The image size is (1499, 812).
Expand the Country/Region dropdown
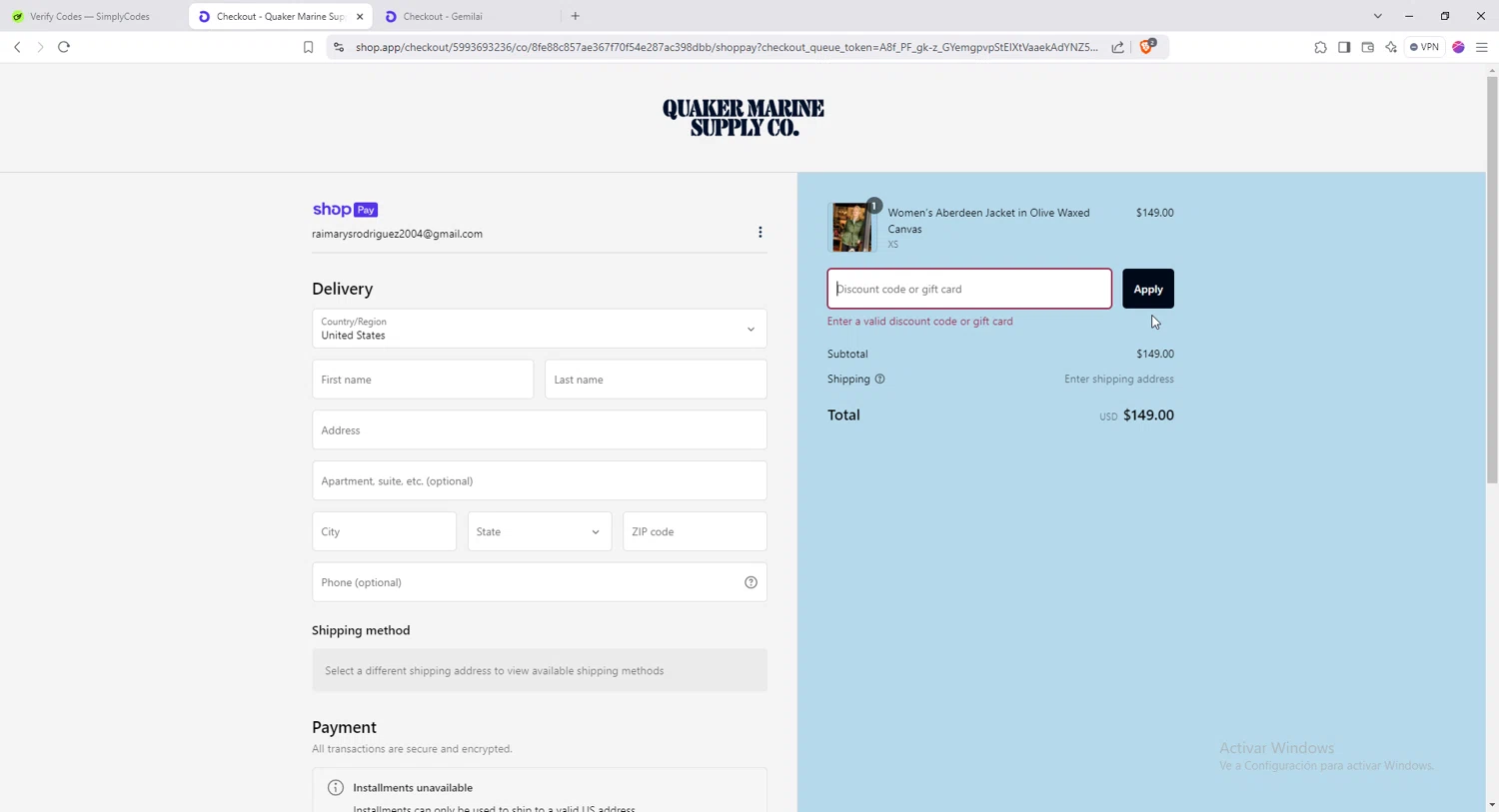[540, 329]
